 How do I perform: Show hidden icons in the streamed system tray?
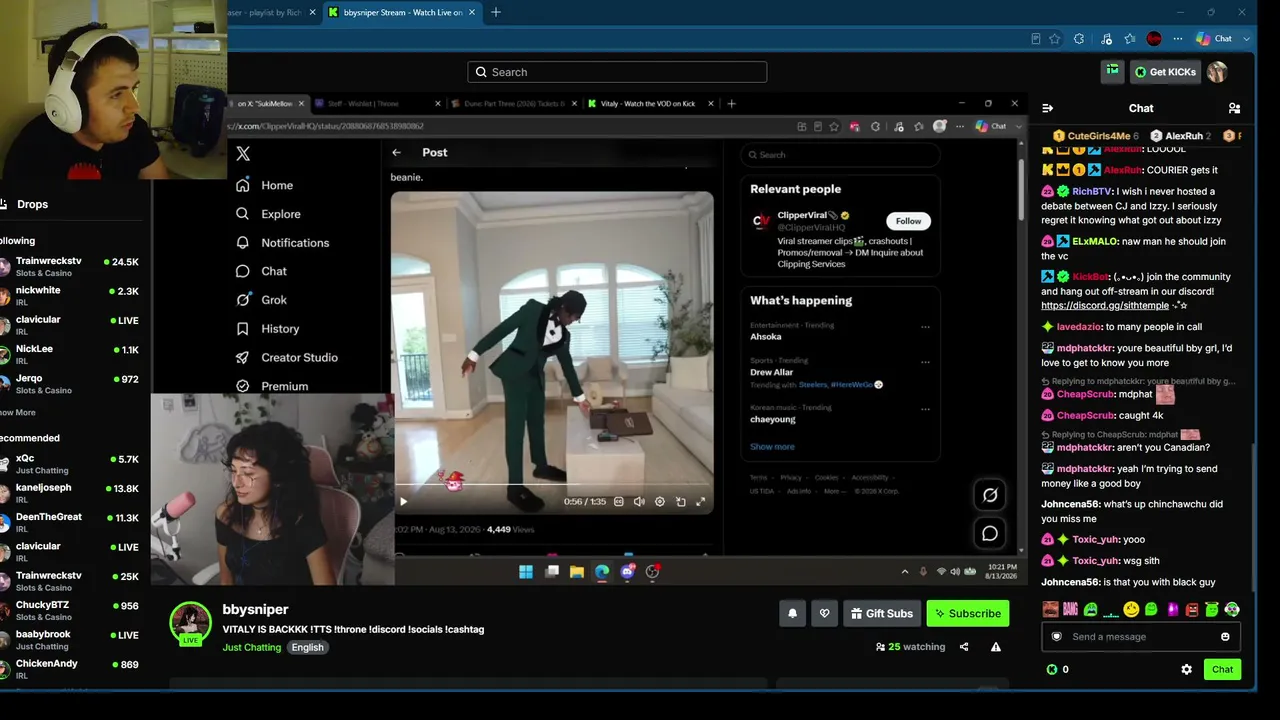[906, 572]
